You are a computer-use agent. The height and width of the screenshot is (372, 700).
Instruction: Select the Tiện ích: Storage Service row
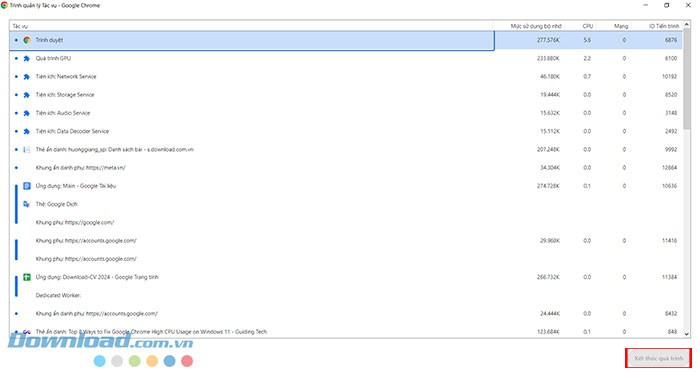[346, 95]
